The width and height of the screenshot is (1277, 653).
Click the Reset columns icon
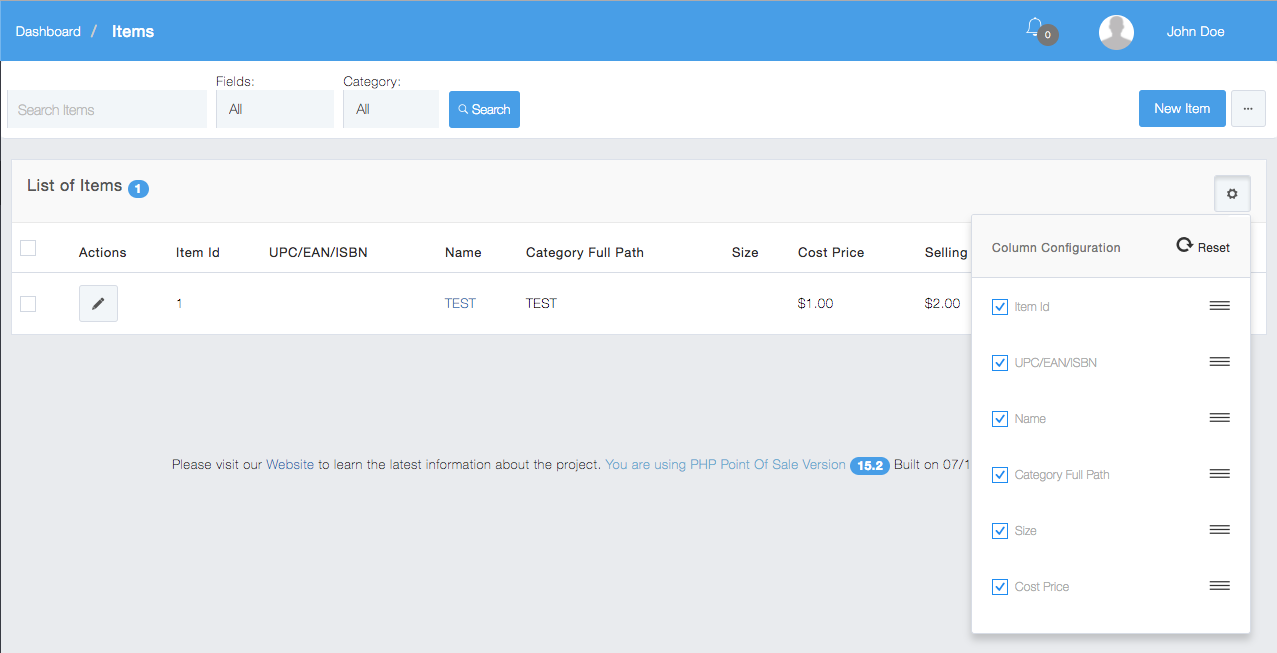[1185, 246]
